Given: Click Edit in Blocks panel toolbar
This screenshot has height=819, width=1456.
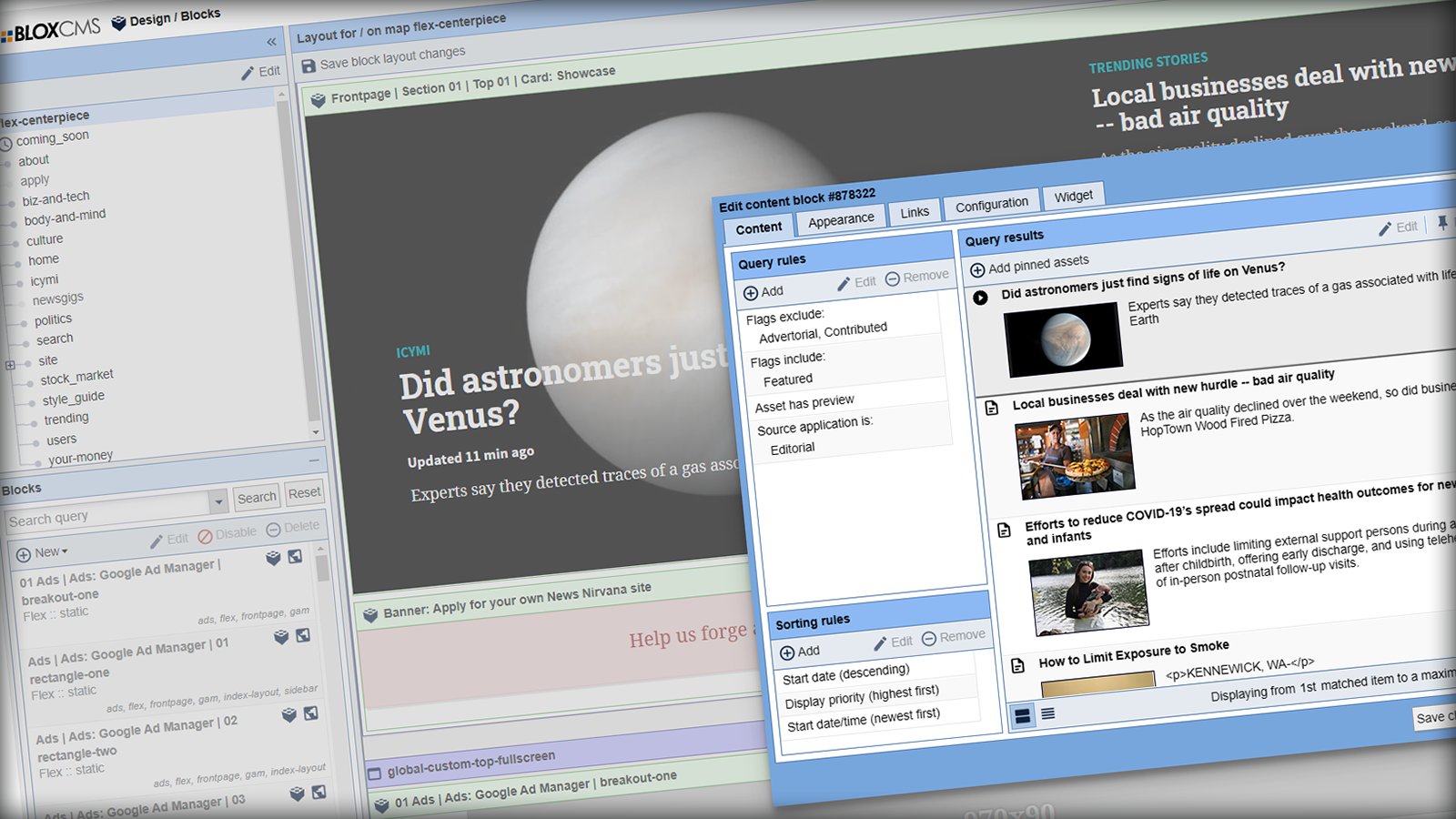Looking at the screenshot, I should [168, 540].
